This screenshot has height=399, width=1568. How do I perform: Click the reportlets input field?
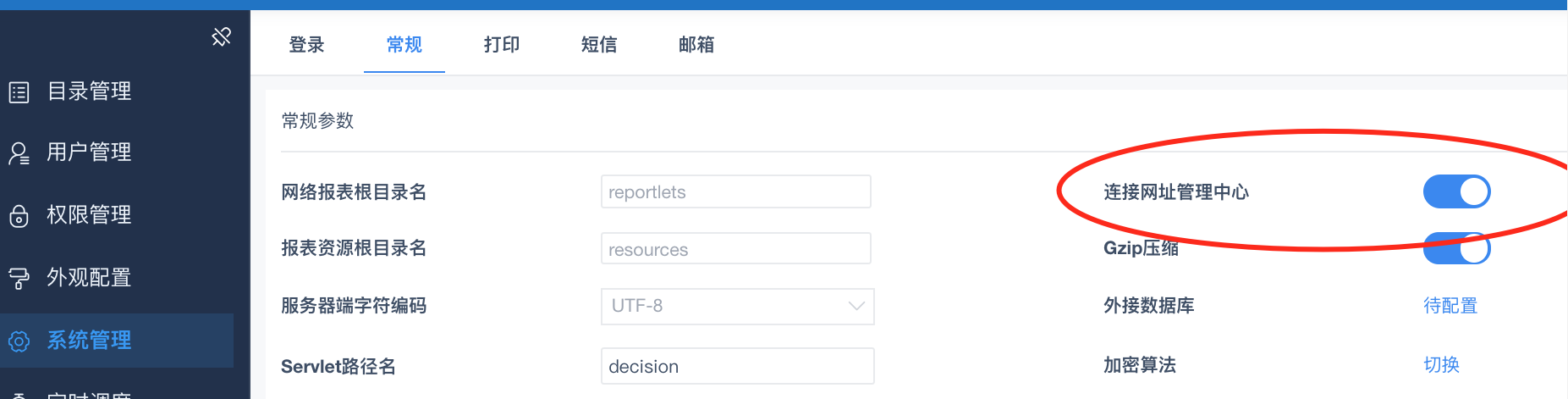(x=735, y=191)
